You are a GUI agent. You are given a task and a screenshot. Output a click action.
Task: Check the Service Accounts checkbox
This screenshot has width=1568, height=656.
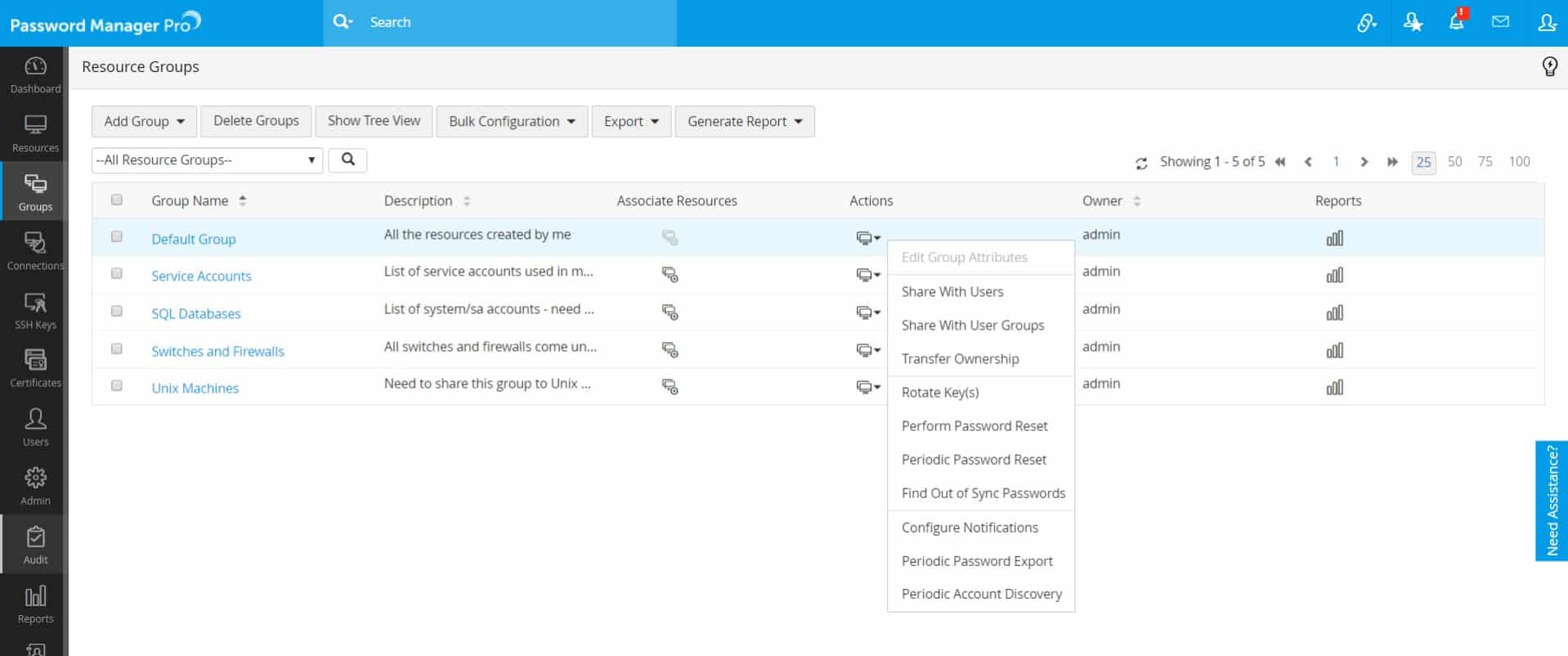pyautogui.click(x=116, y=273)
